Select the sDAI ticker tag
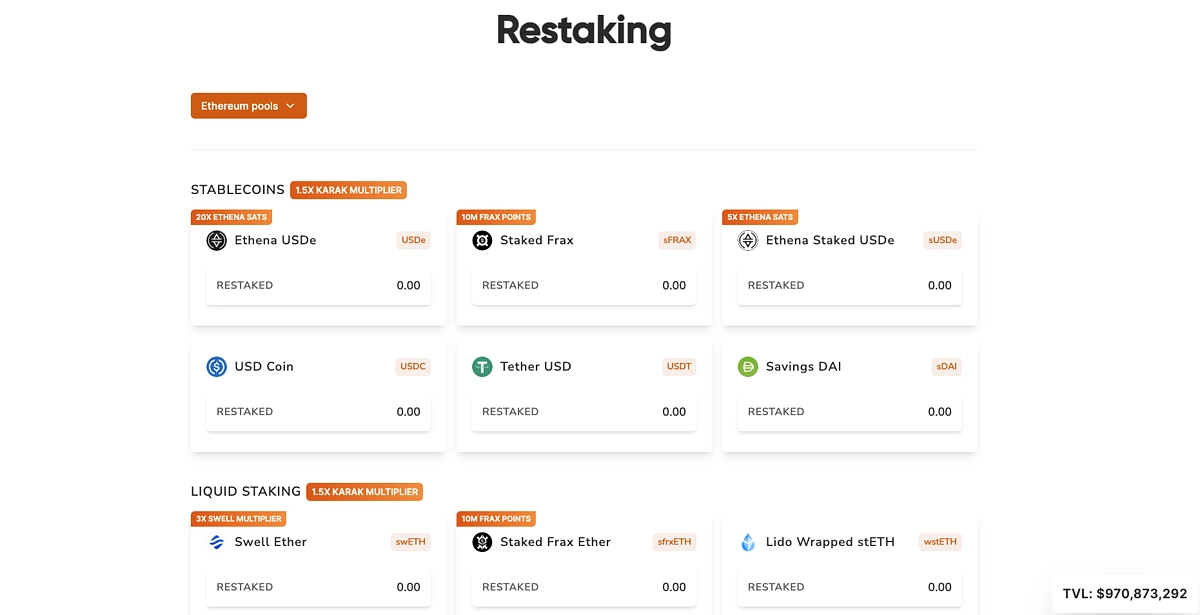 point(947,367)
